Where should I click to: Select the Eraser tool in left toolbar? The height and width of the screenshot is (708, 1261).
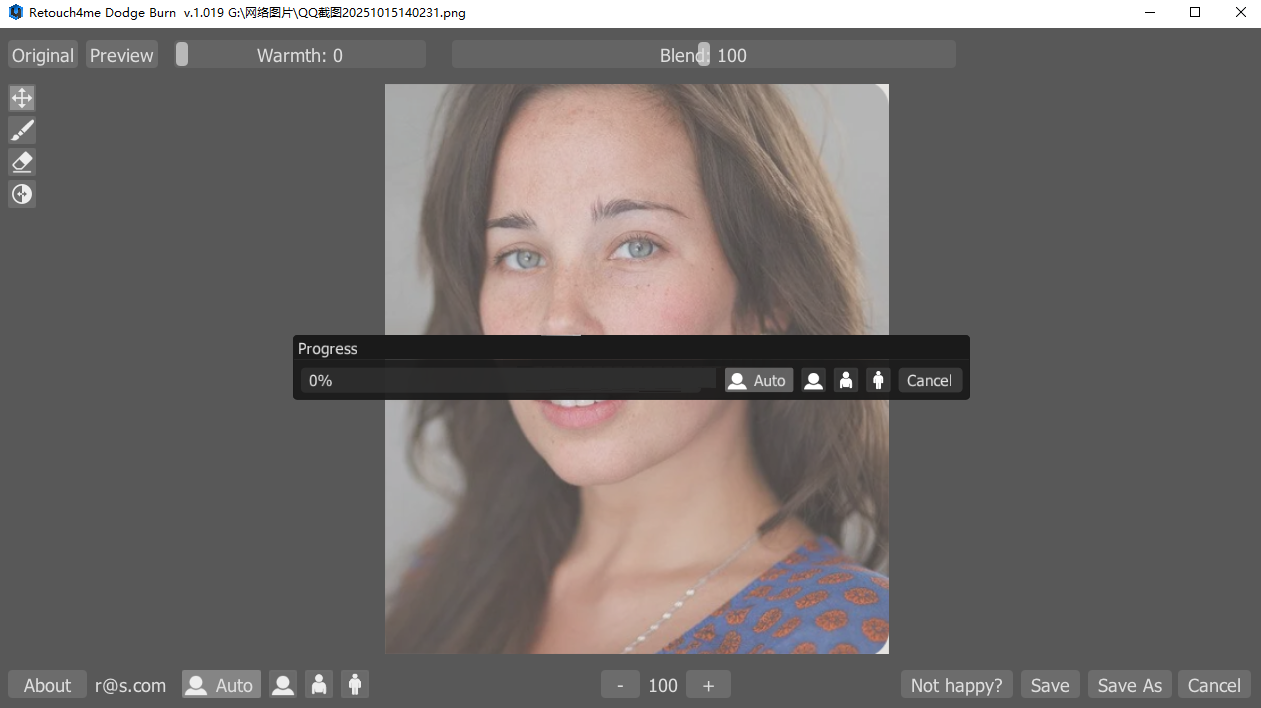[x=22, y=162]
